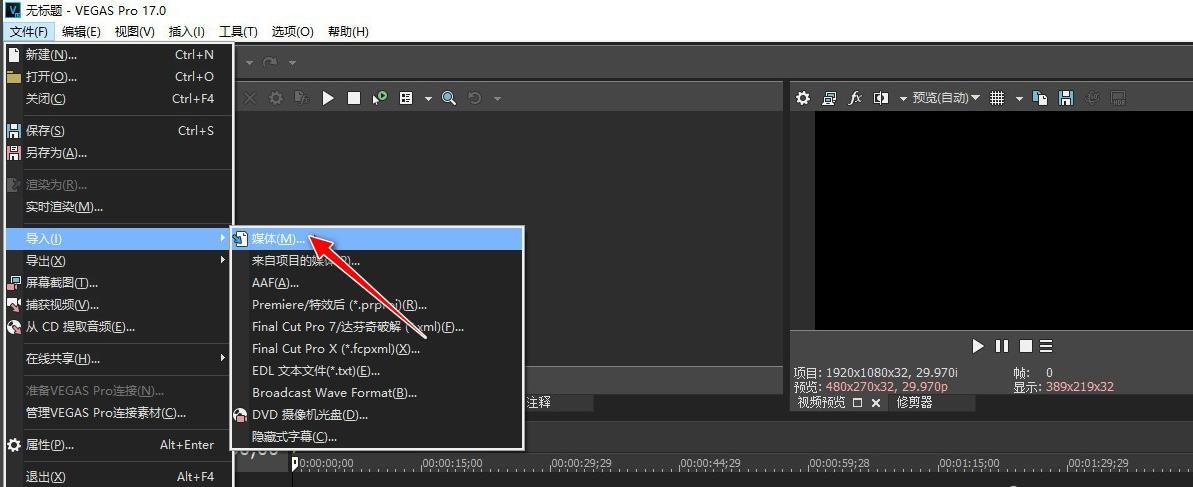Click the magnifier search icon
This screenshot has height=487, width=1193.
[x=449, y=98]
